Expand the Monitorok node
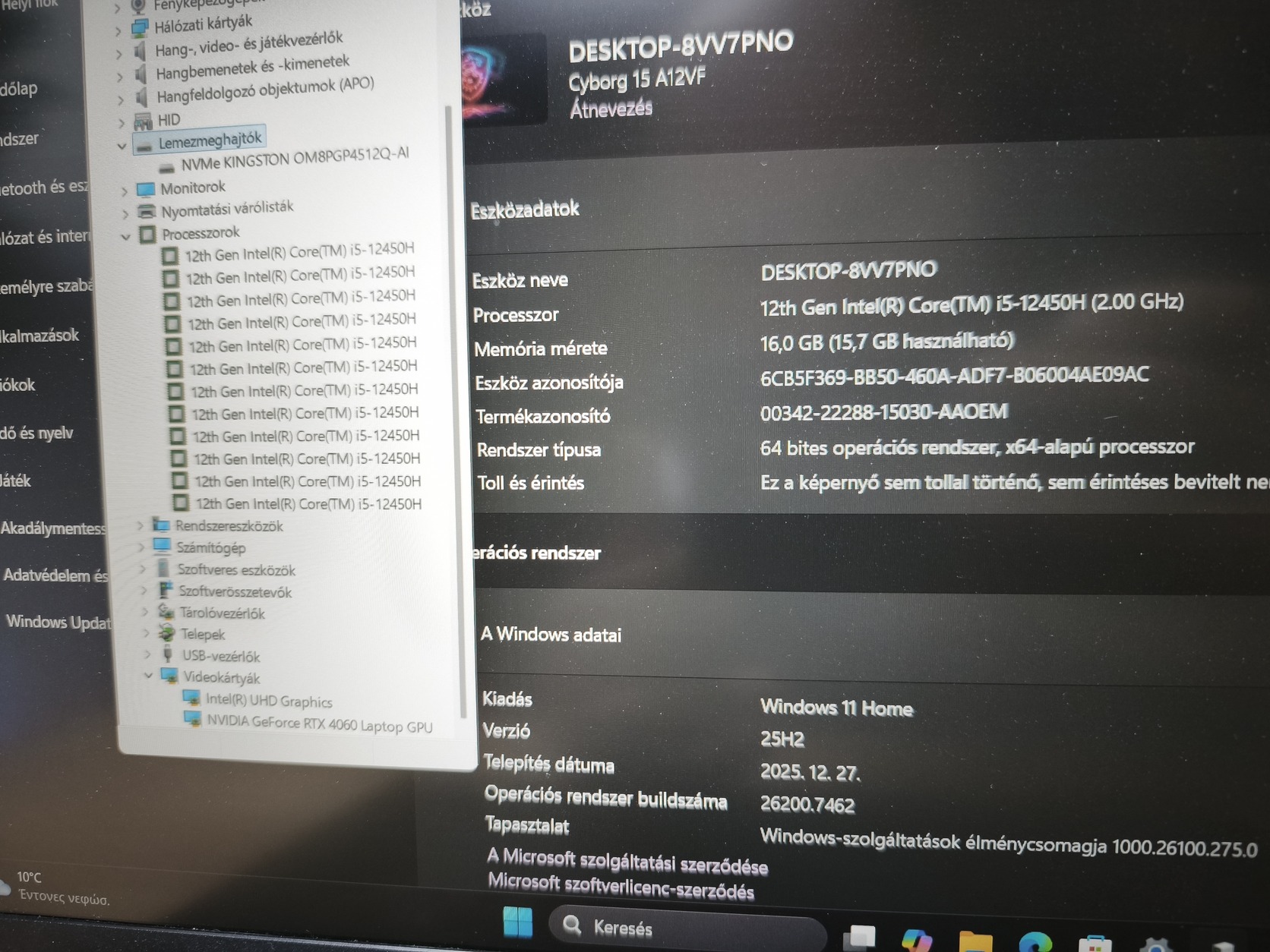 [125, 191]
